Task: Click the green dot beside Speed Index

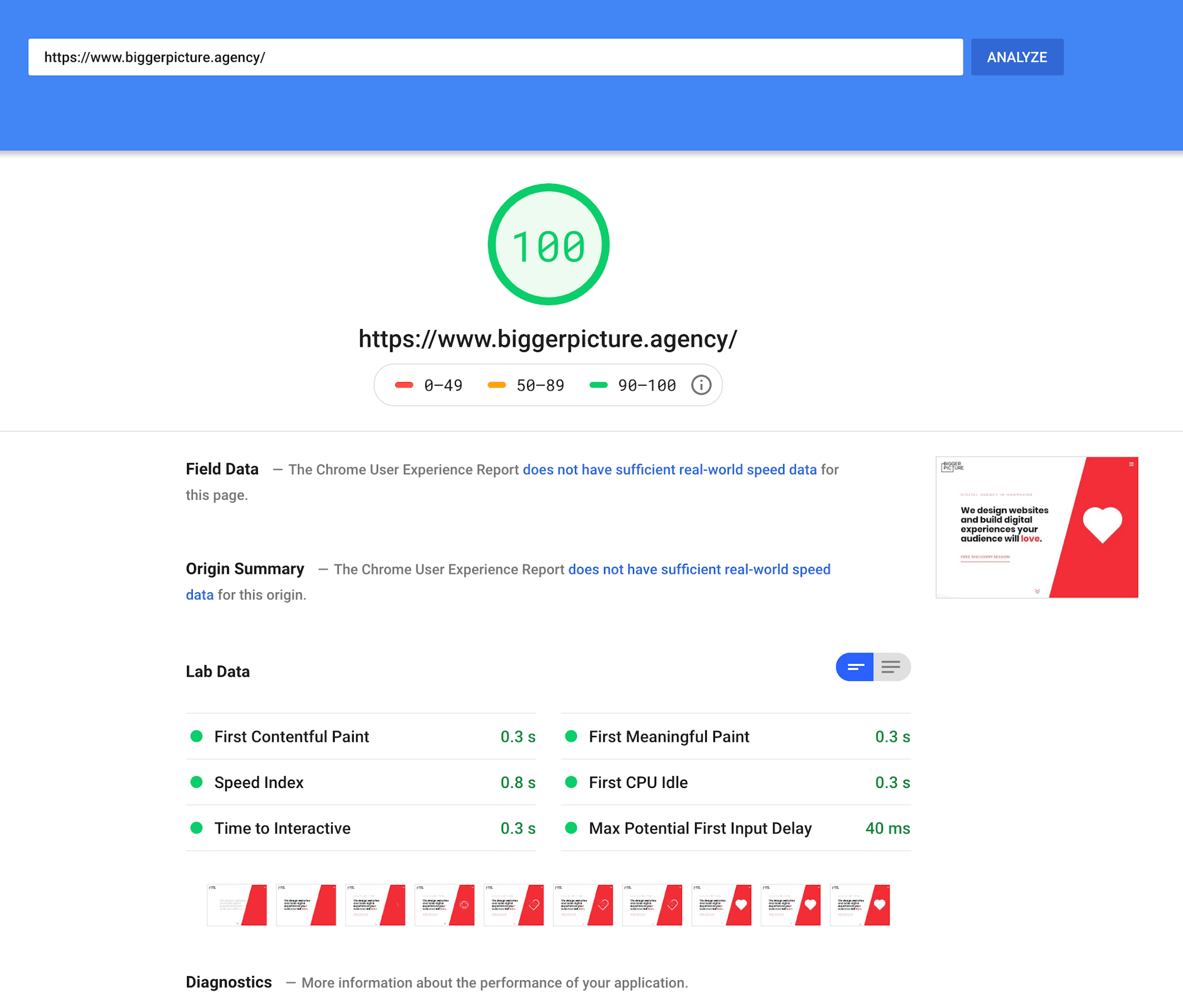Action: [x=196, y=782]
